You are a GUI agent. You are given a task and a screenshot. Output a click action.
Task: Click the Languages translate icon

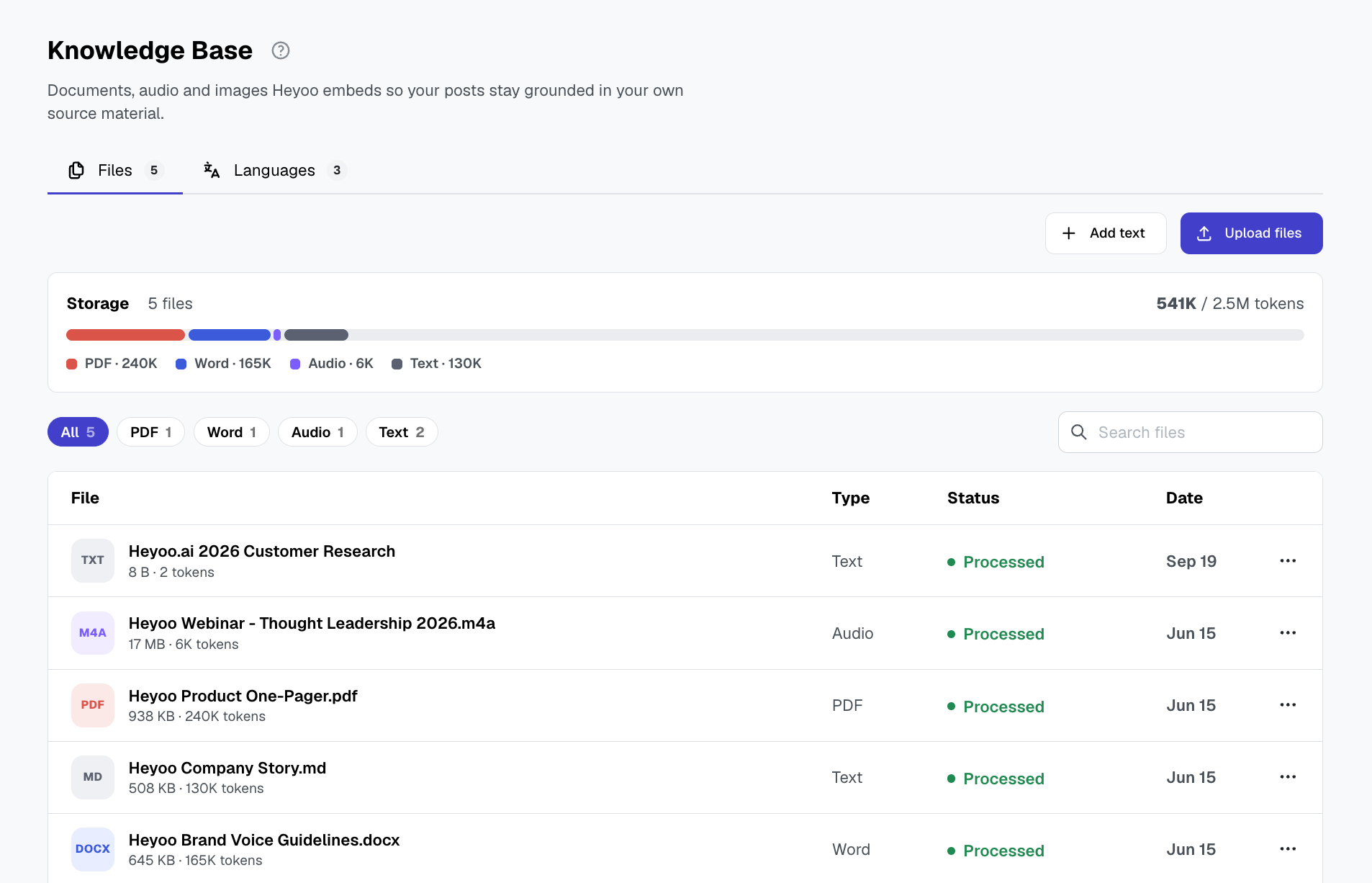pyautogui.click(x=212, y=170)
